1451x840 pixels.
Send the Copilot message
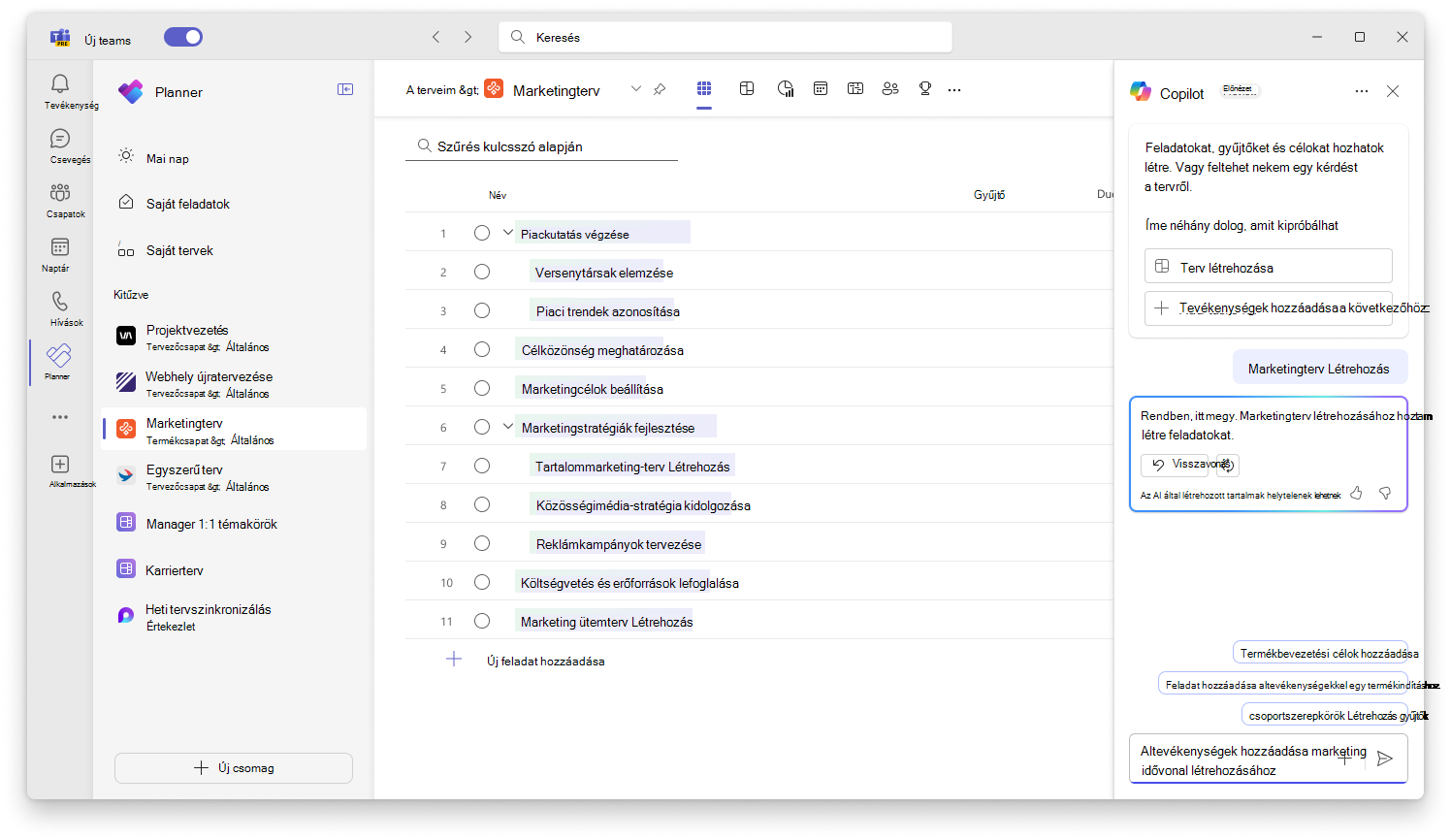coord(1385,759)
